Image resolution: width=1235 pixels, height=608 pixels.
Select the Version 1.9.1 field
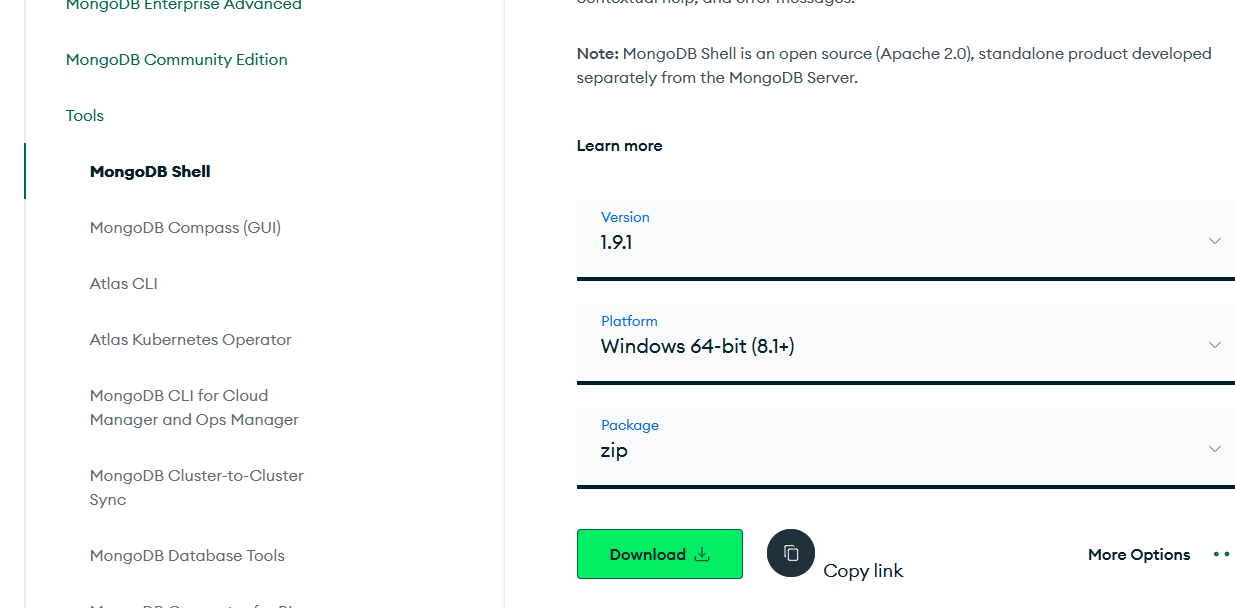click(906, 240)
